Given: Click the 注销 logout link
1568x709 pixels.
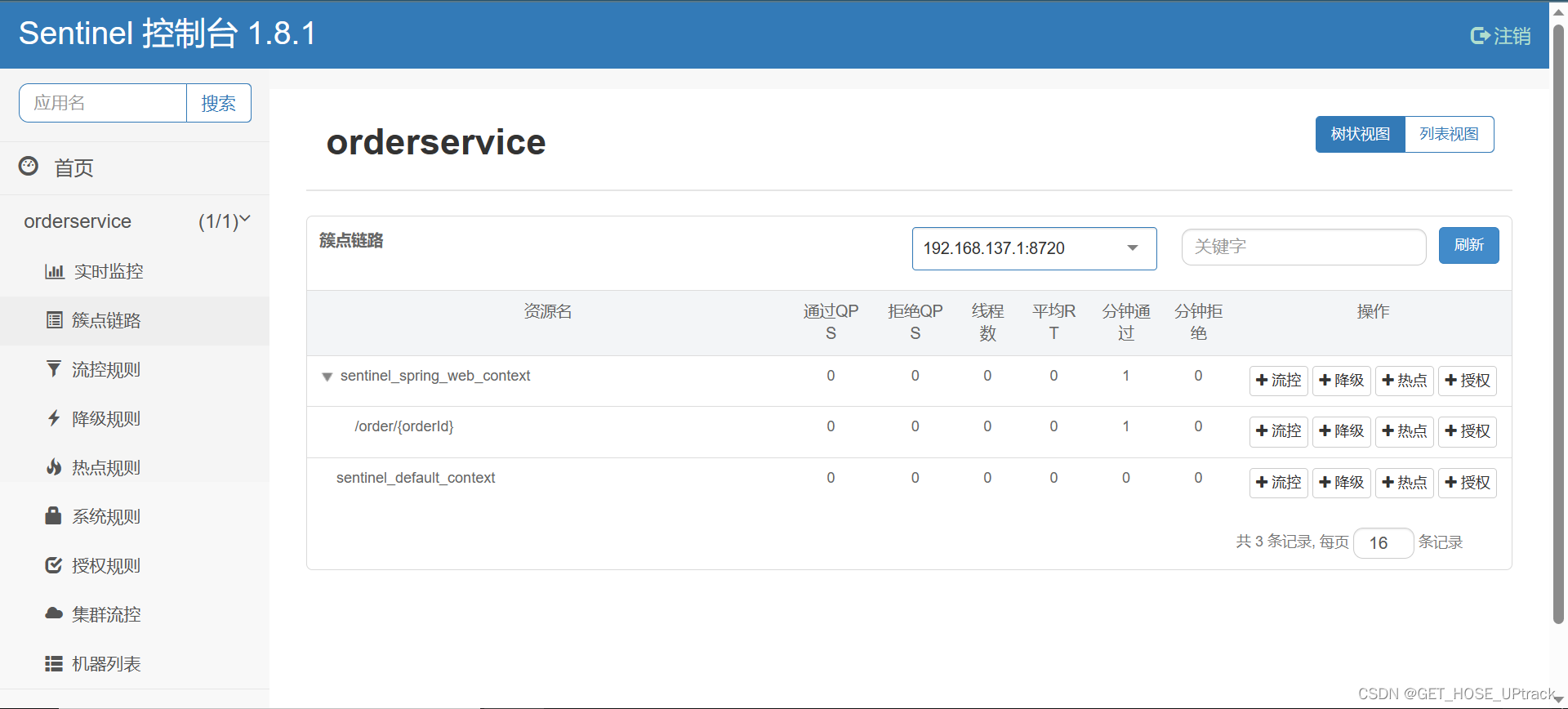Looking at the screenshot, I should pos(1500,36).
